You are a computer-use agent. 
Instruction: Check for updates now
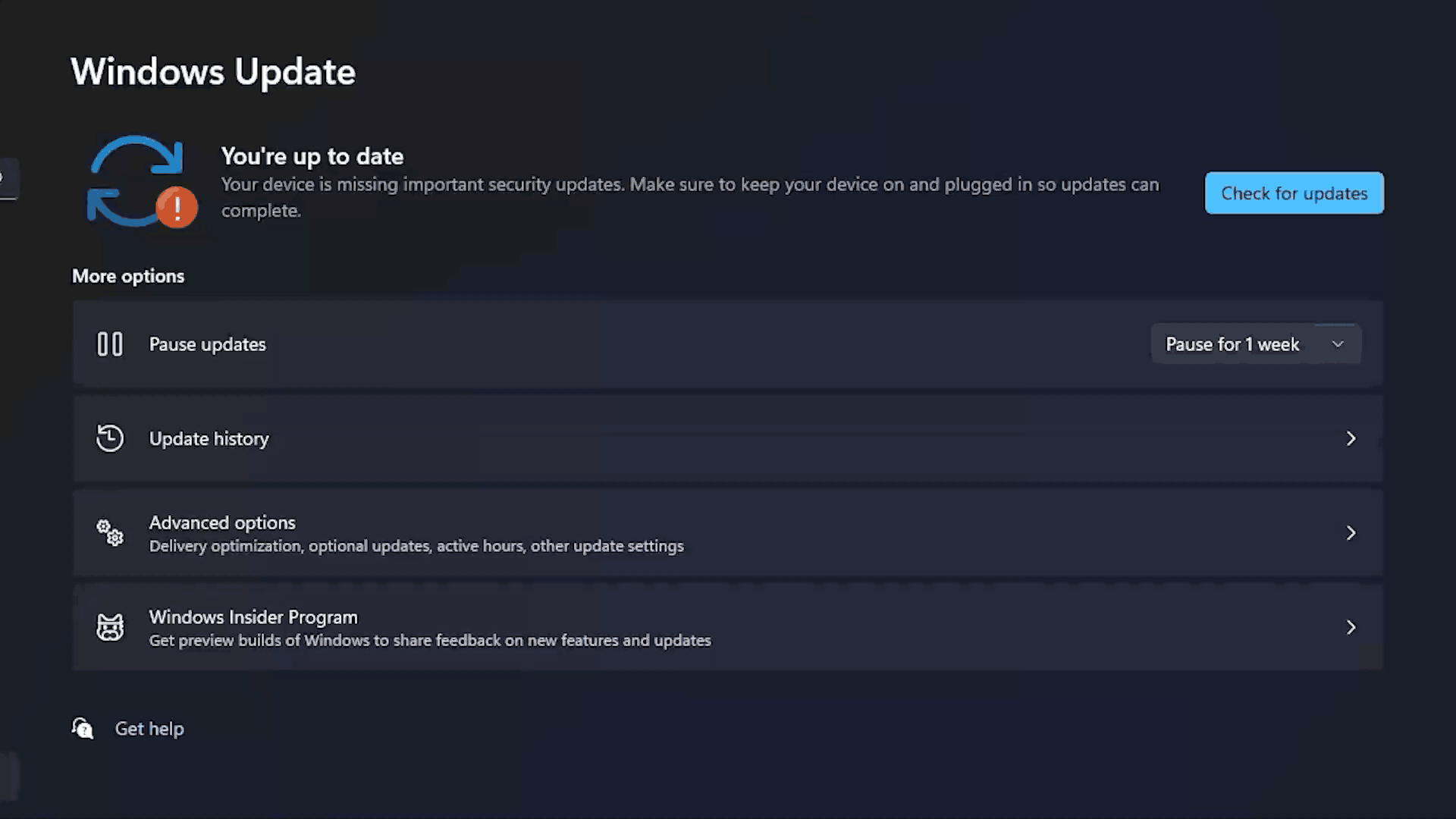pyautogui.click(x=1294, y=193)
